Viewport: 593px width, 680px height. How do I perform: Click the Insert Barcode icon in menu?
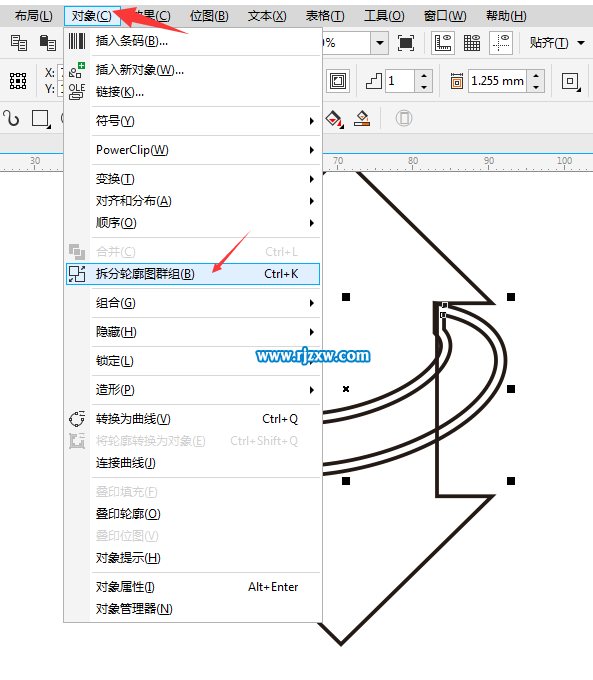click(x=77, y=41)
